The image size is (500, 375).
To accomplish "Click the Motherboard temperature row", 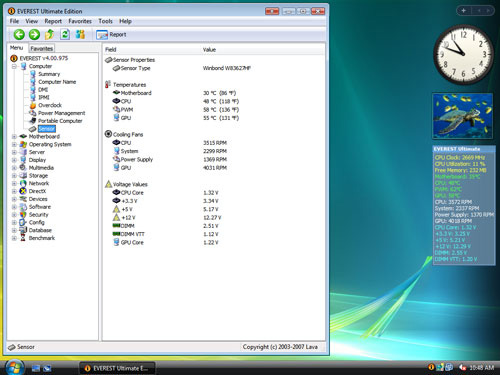I will coord(213,93).
